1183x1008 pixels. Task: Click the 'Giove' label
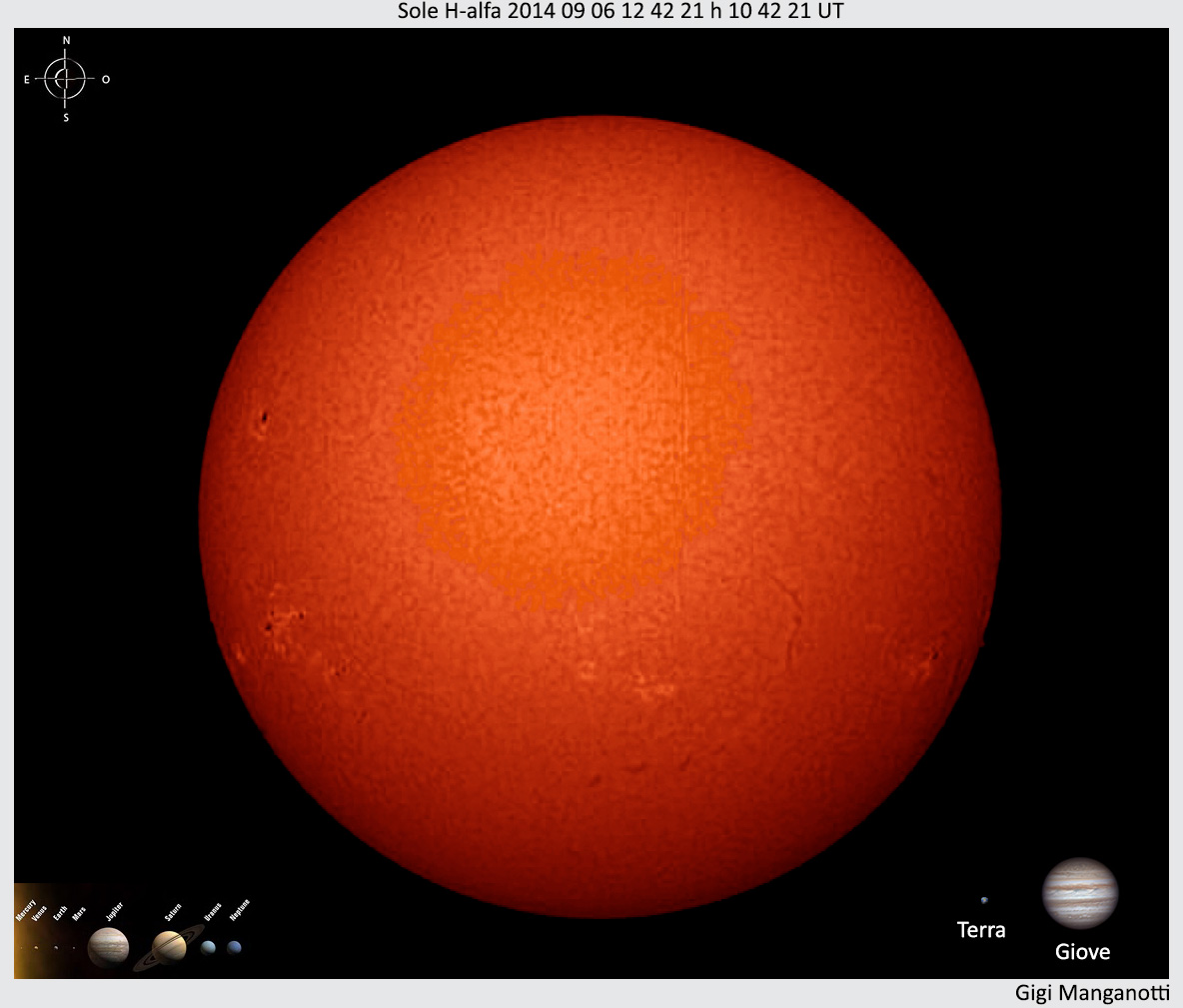[x=1082, y=951]
